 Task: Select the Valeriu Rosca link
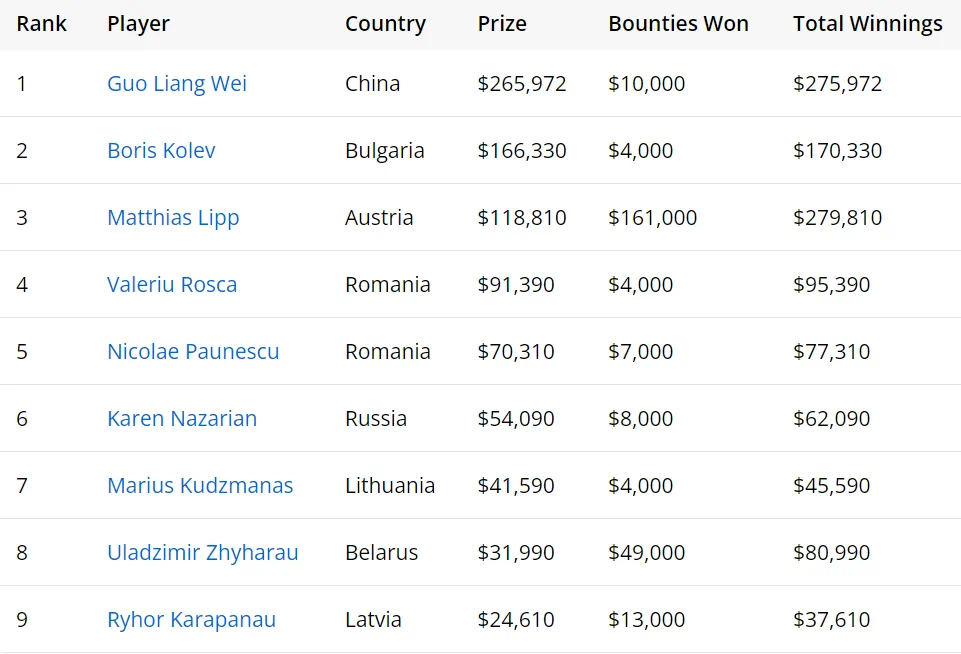[172, 285]
